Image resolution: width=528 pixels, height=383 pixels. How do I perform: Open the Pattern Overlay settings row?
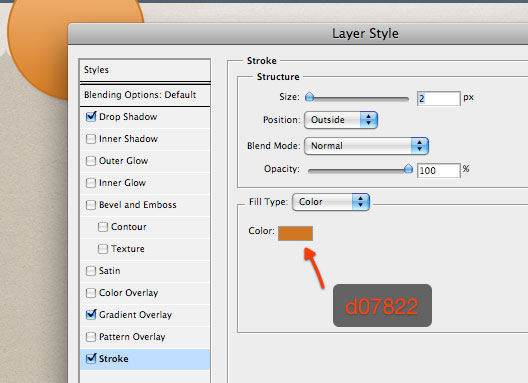coord(145,337)
